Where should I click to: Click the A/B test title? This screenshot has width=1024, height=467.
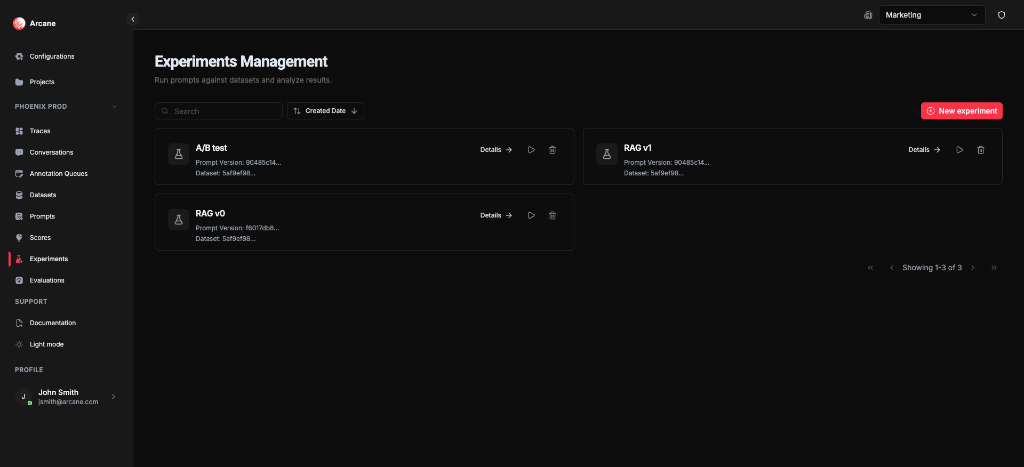(212, 148)
